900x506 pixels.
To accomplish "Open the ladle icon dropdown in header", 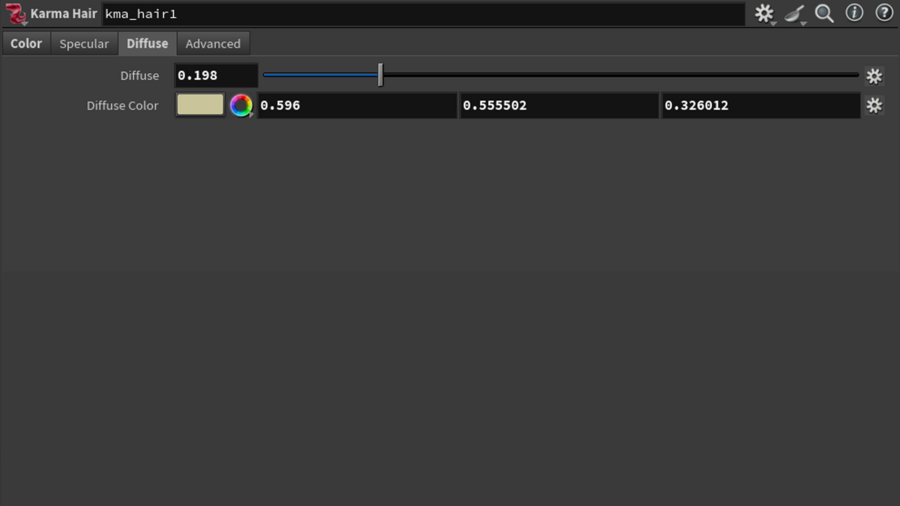I will coord(795,14).
